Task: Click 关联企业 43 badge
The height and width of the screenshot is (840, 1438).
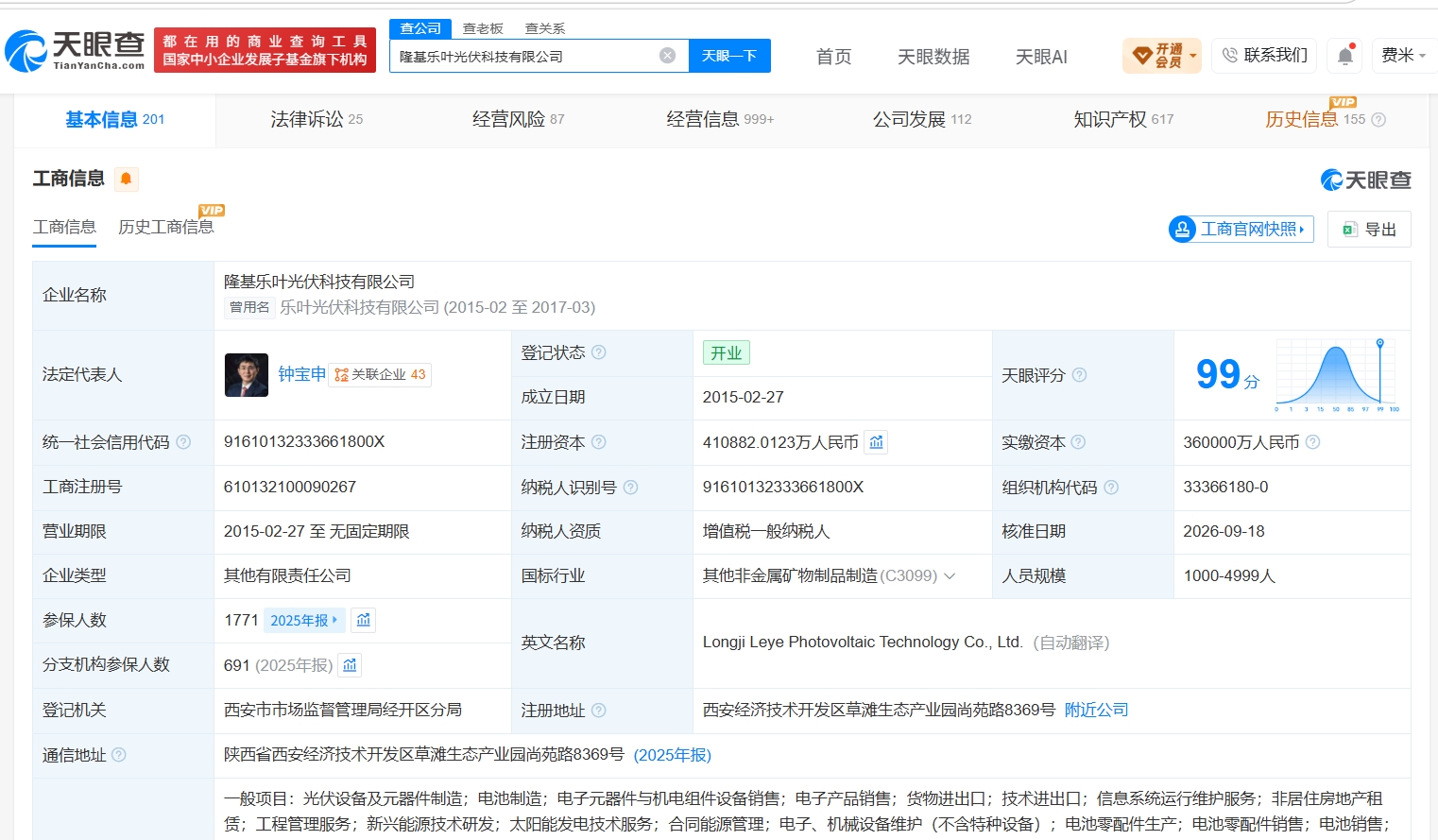Action: 380,375
